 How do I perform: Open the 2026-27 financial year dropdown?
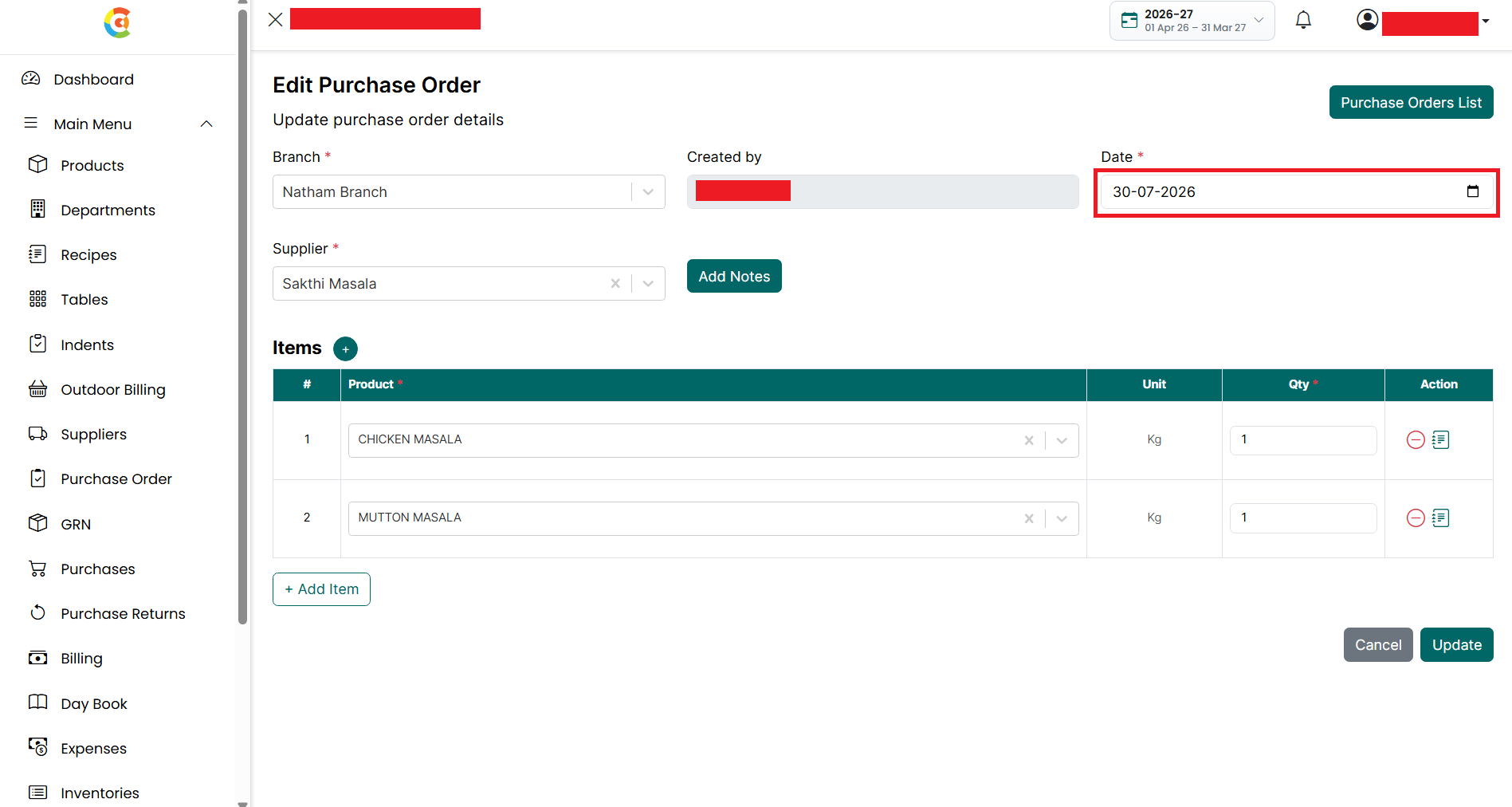pyautogui.click(x=1192, y=21)
